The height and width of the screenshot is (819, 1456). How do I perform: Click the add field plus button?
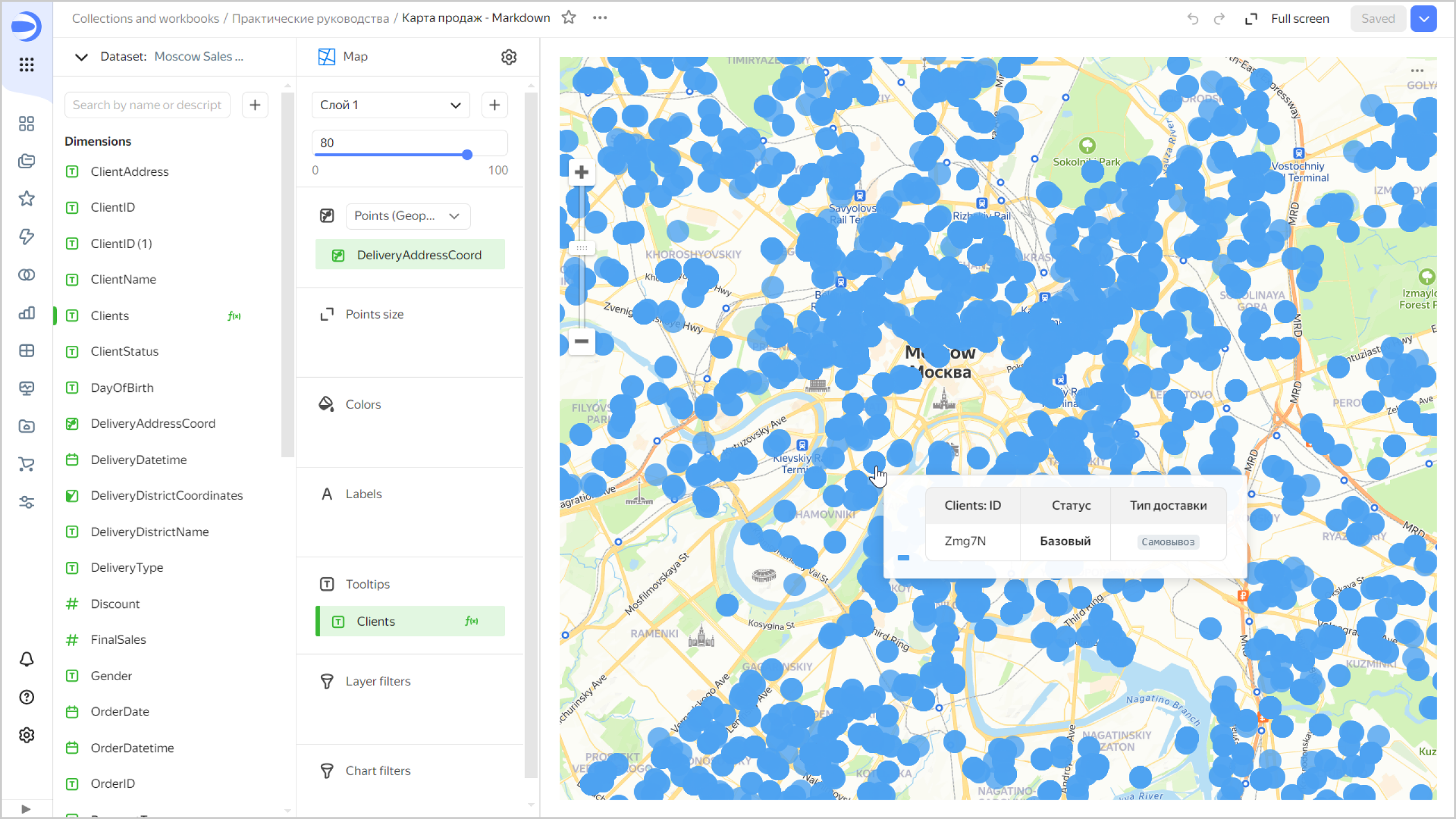click(x=255, y=105)
